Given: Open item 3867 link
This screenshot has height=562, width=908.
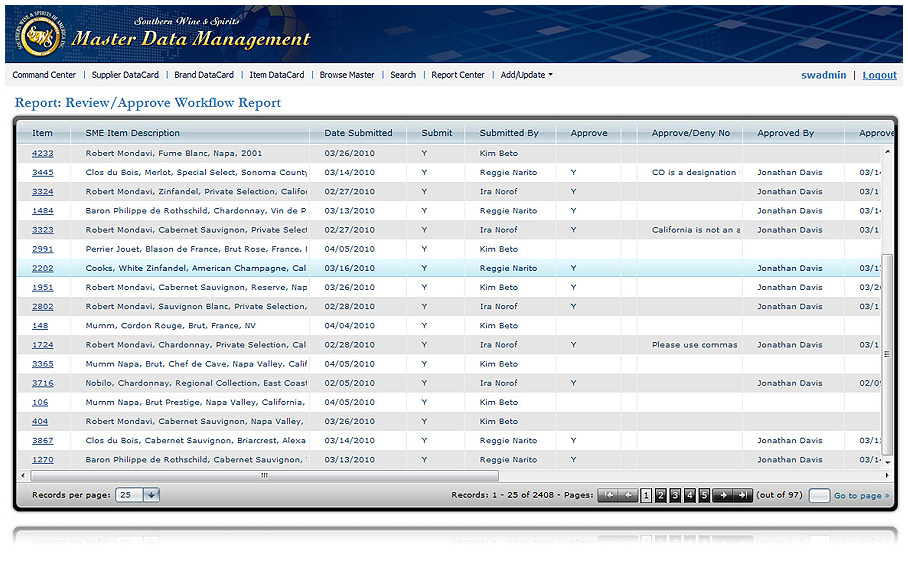Looking at the screenshot, I should [42, 440].
